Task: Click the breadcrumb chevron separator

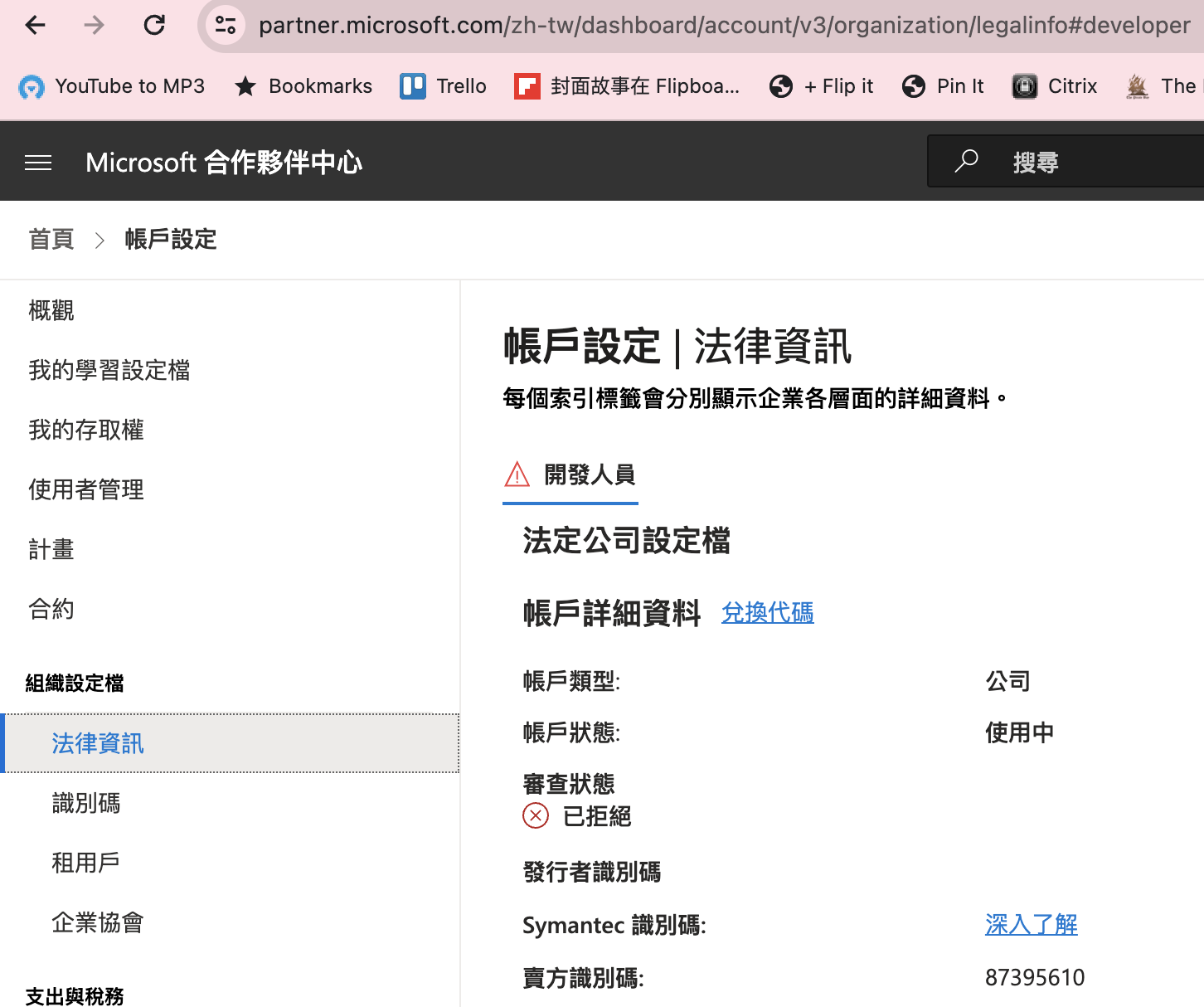Action: click(x=100, y=241)
